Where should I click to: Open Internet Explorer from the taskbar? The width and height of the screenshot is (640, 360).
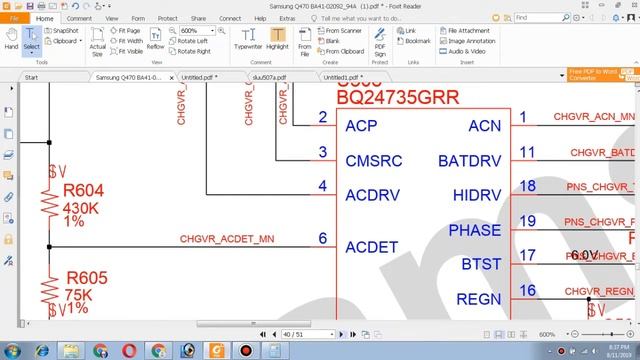tap(42, 351)
